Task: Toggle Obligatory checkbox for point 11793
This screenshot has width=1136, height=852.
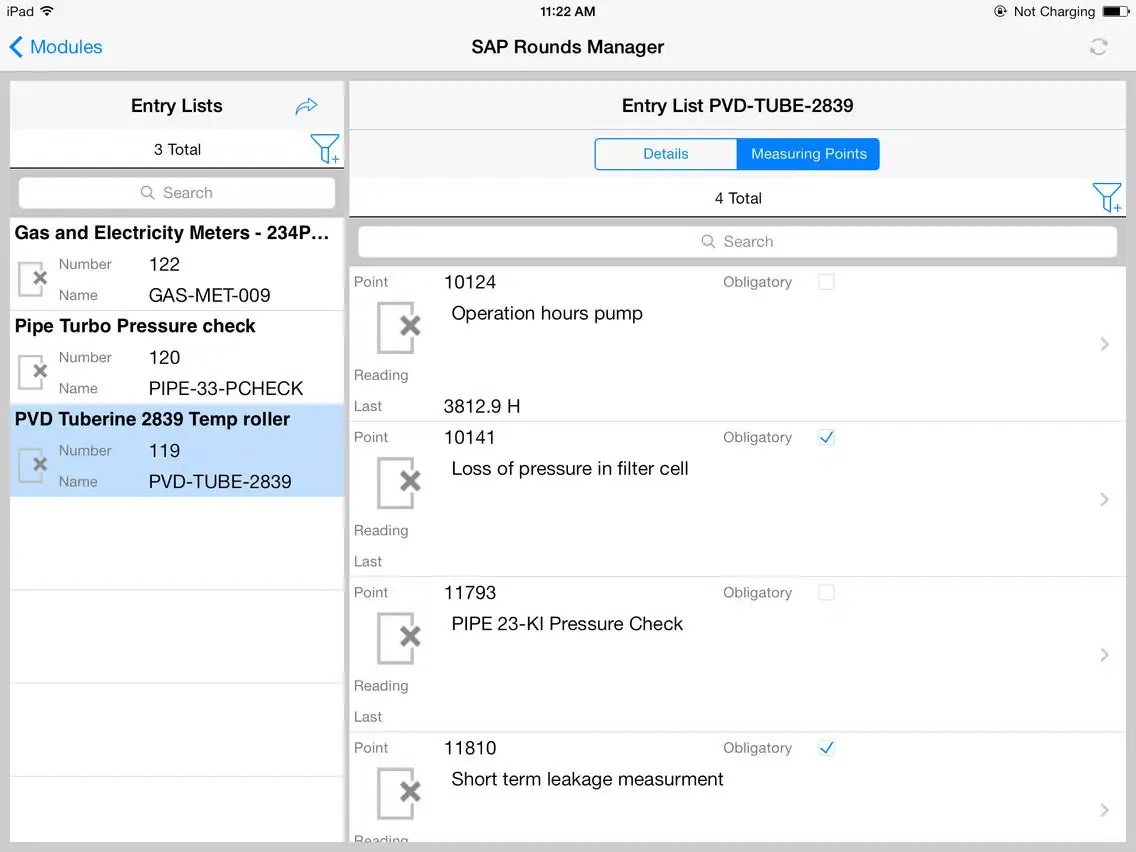Action: click(x=826, y=593)
